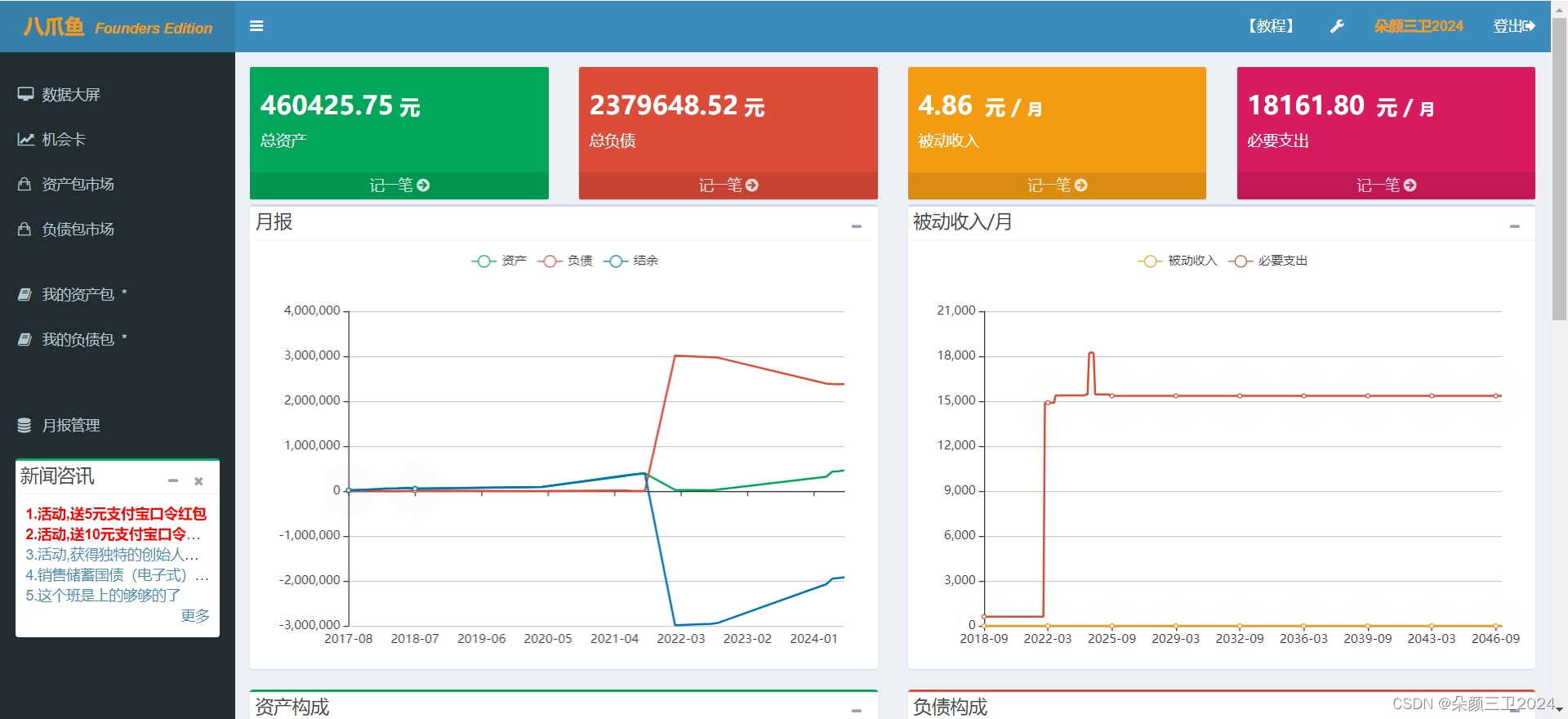Click 记一笔 under 必要支出 card

coord(1379,185)
